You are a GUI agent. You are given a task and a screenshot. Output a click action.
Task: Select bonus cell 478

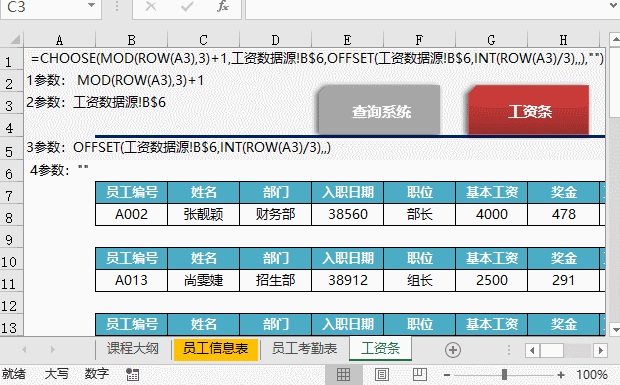pos(563,214)
